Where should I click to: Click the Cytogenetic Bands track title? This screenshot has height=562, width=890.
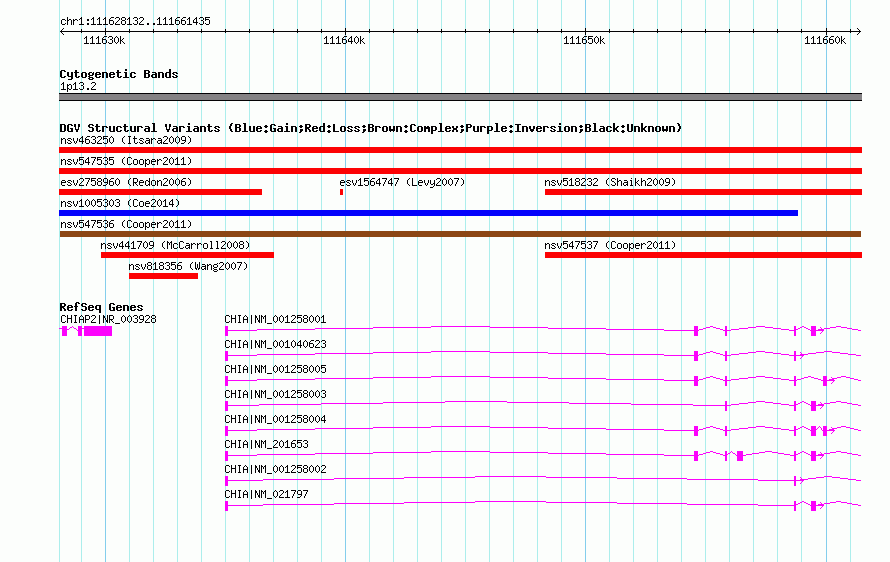click(119, 74)
